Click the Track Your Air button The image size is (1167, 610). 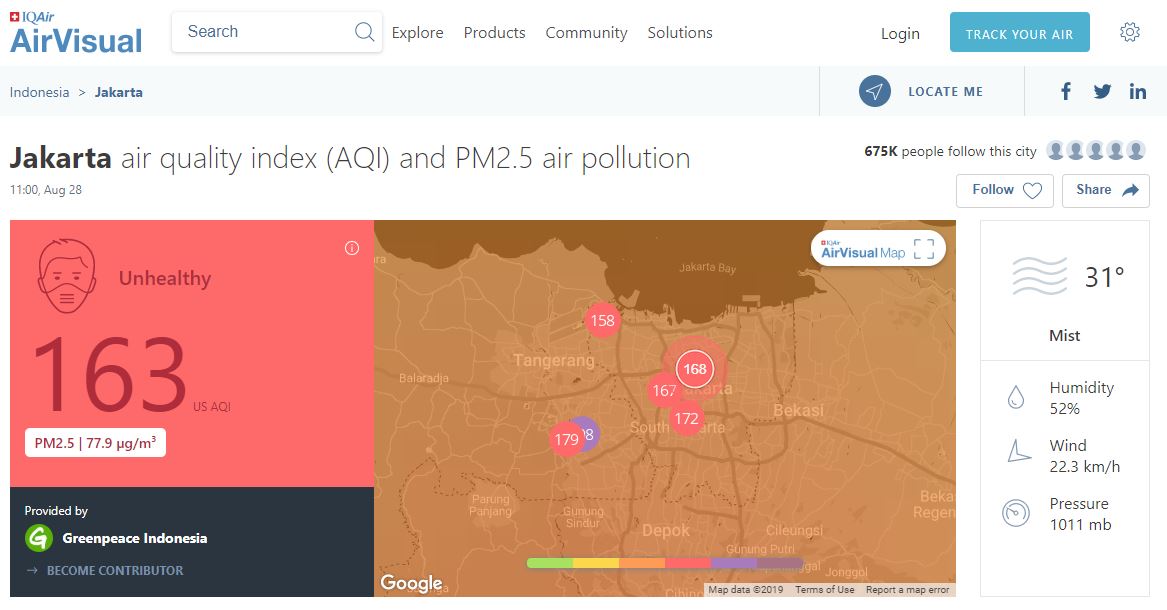click(x=1019, y=34)
